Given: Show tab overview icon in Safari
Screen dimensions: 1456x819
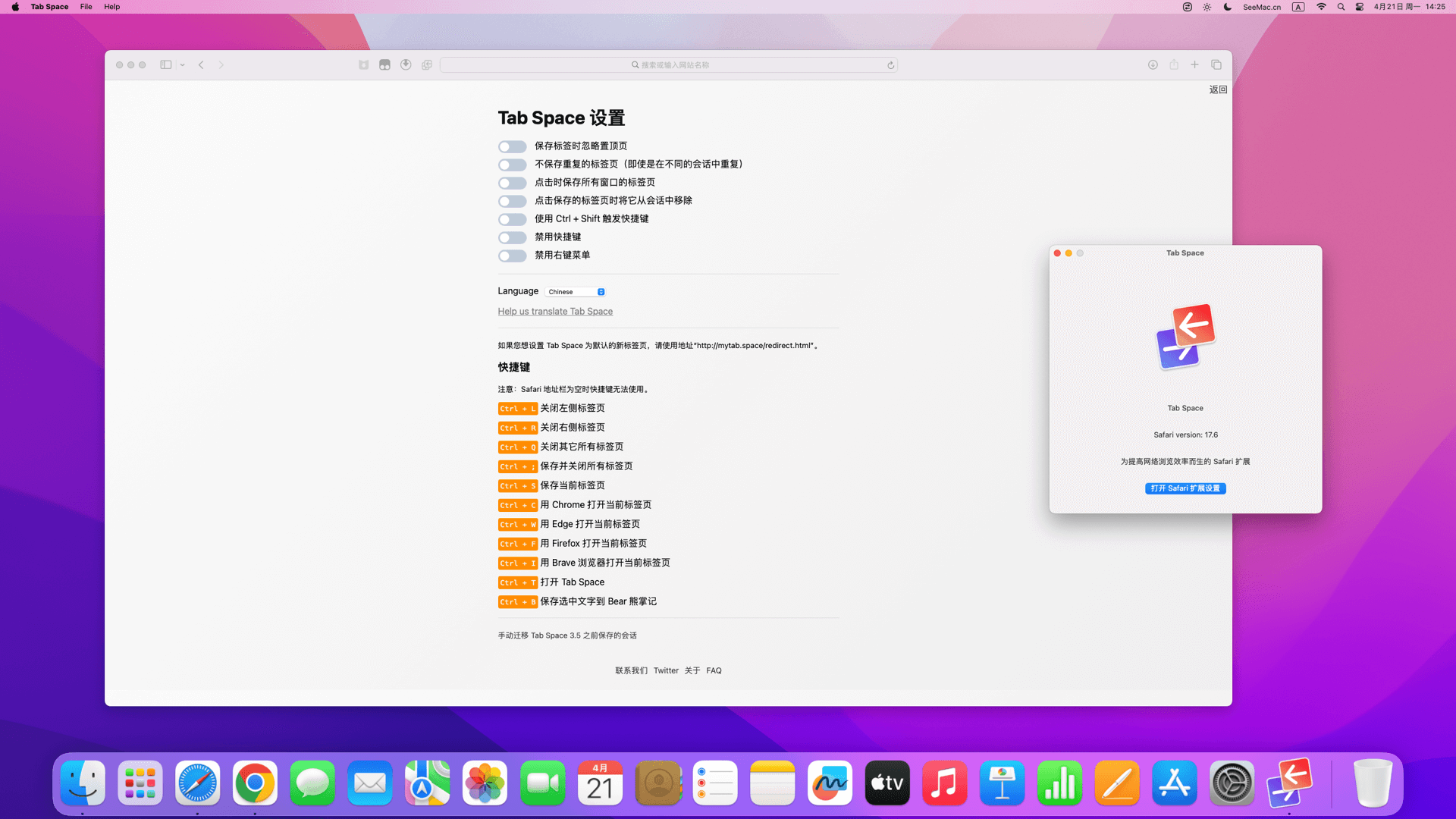Looking at the screenshot, I should tap(1216, 65).
